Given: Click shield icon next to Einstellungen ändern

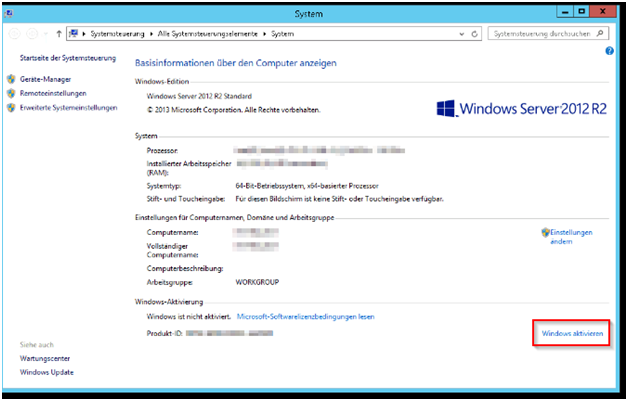Looking at the screenshot, I should coord(545,232).
